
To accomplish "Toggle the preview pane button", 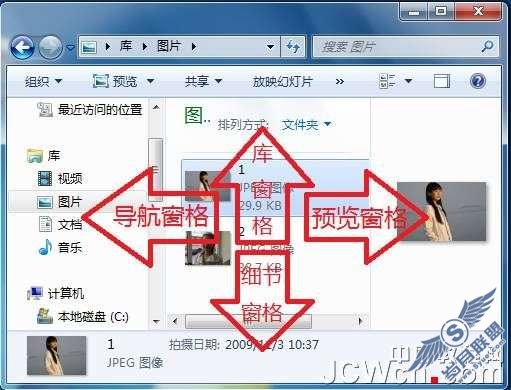I will pos(442,81).
